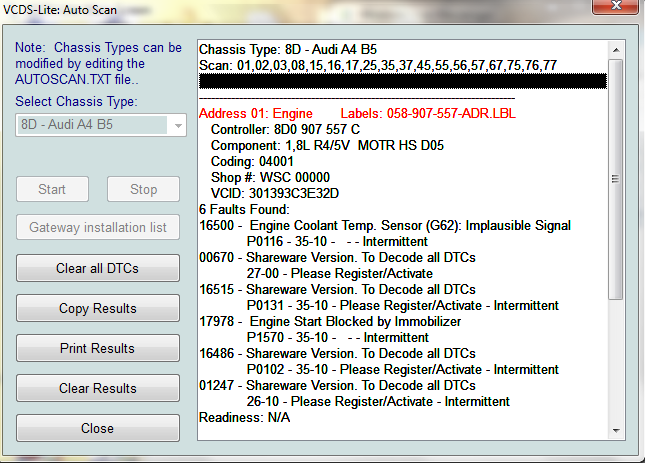The image size is (645, 466).
Task: Clear Results from the scan window
Action: click(98, 388)
